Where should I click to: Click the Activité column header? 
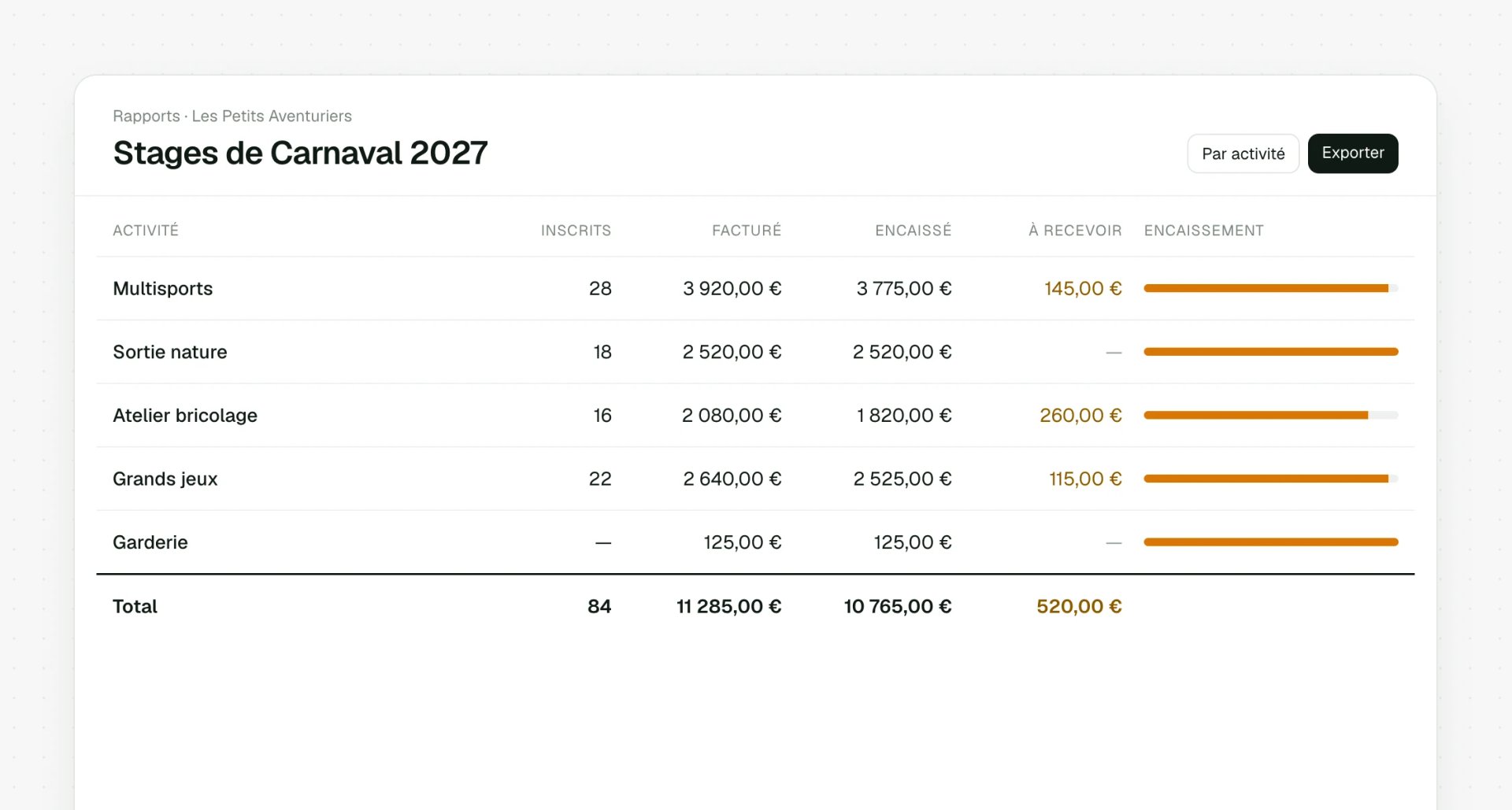(146, 231)
